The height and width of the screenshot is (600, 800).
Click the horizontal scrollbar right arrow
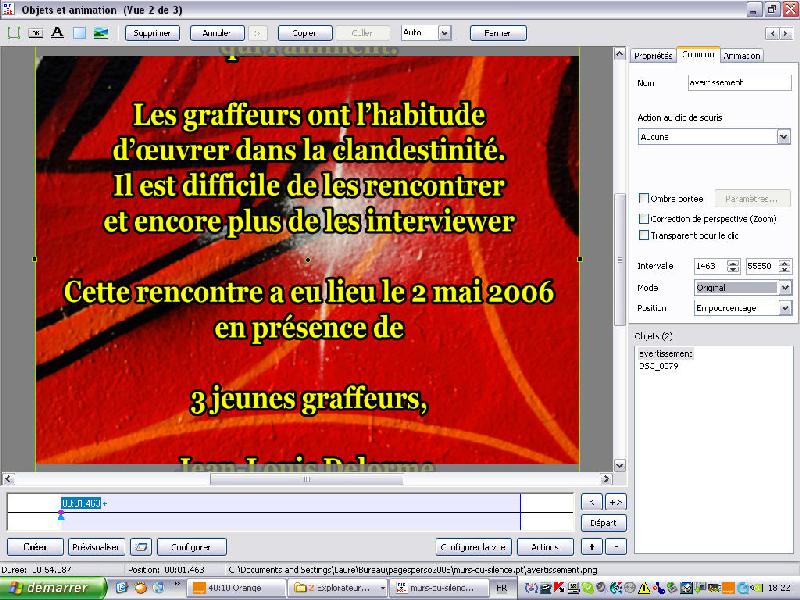point(606,479)
